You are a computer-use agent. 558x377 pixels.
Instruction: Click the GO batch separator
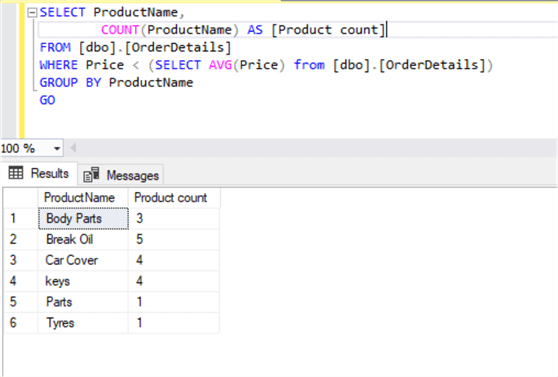47,100
